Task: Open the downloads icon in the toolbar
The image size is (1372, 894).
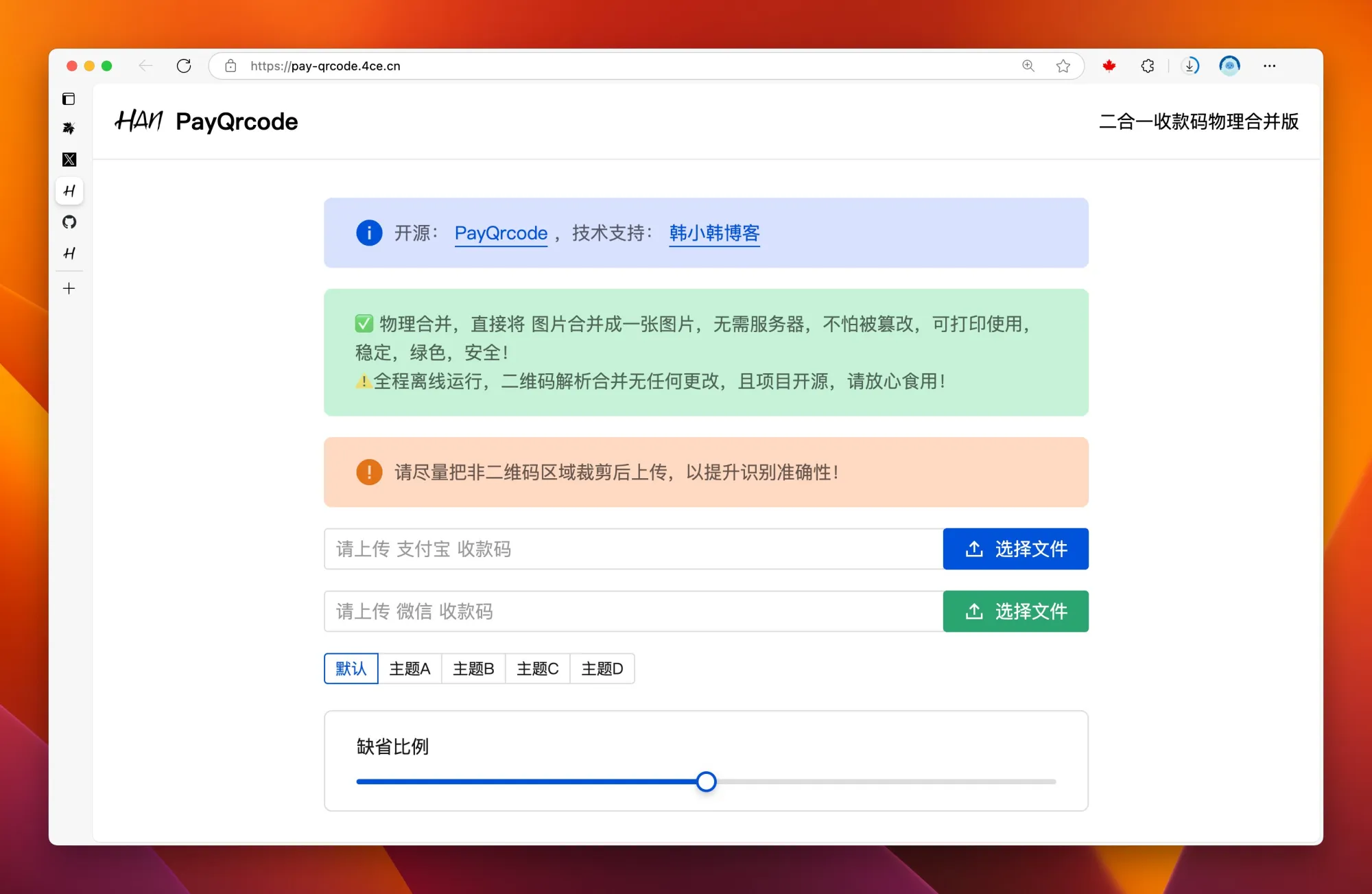Action: tap(1190, 66)
